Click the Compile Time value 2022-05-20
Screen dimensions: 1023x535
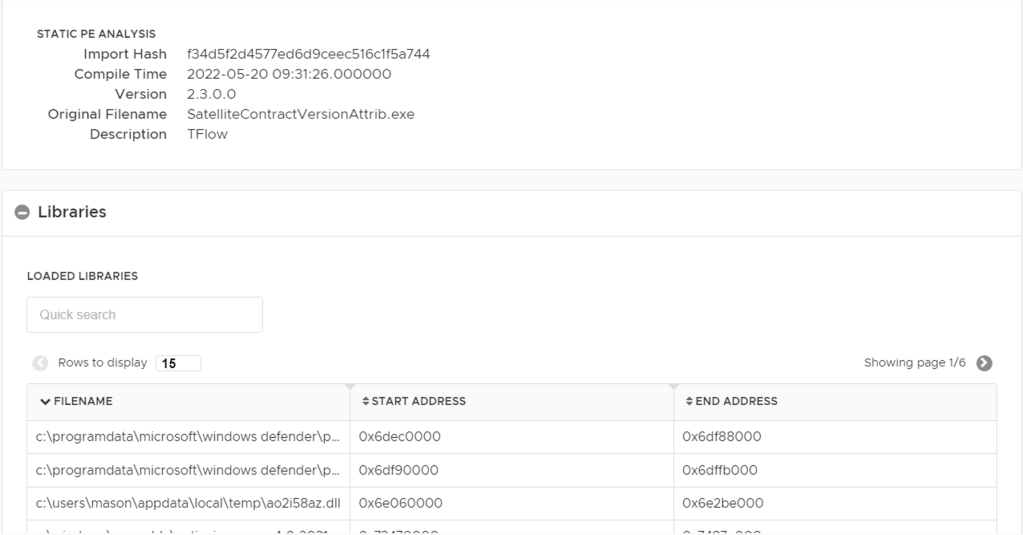click(288, 74)
